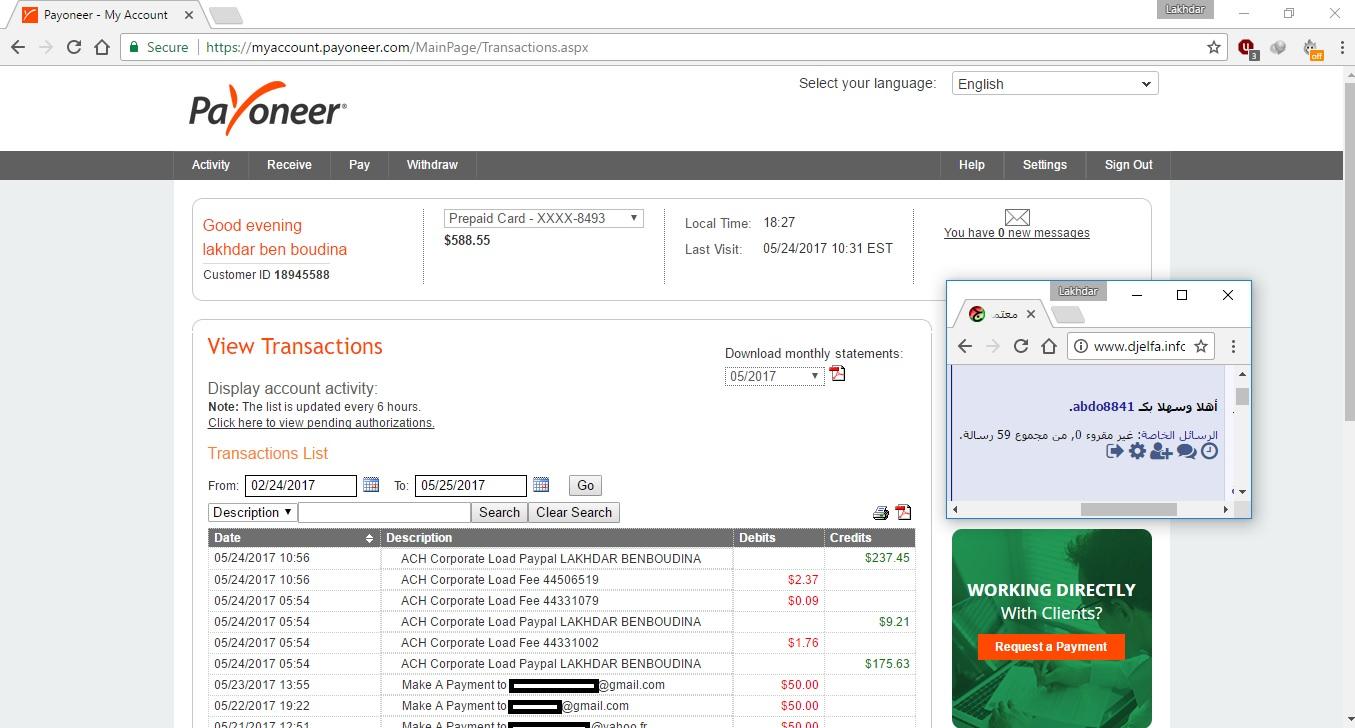This screenshot has width=1355, height=728.
Task: Open the From date calendar picker
Action: tap(371, 485)
